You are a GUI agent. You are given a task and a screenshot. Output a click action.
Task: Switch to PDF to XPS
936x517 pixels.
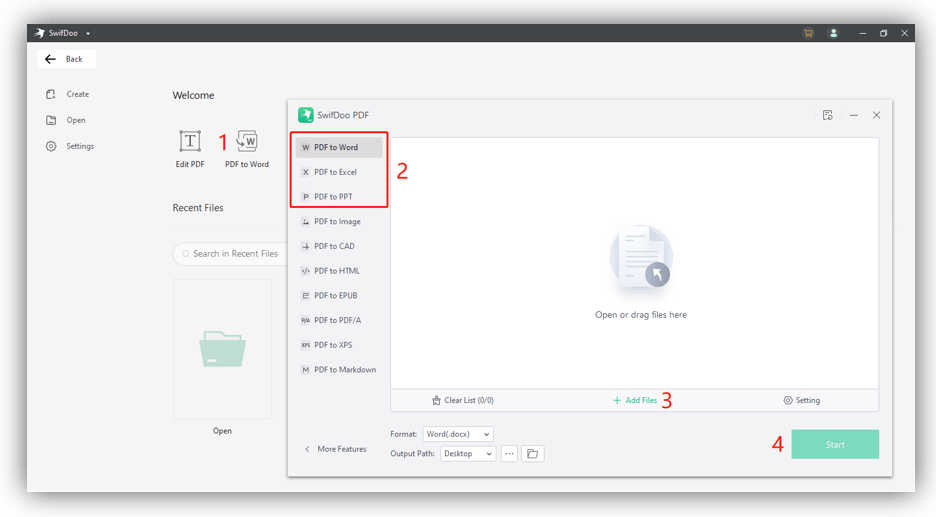coord(338,345)
